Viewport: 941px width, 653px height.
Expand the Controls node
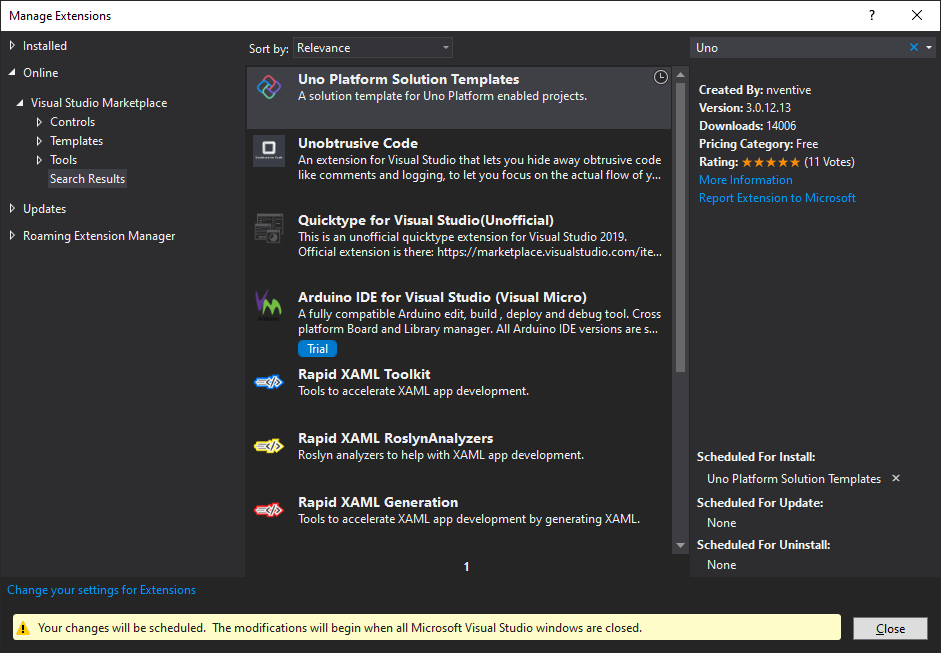[39, 122]
